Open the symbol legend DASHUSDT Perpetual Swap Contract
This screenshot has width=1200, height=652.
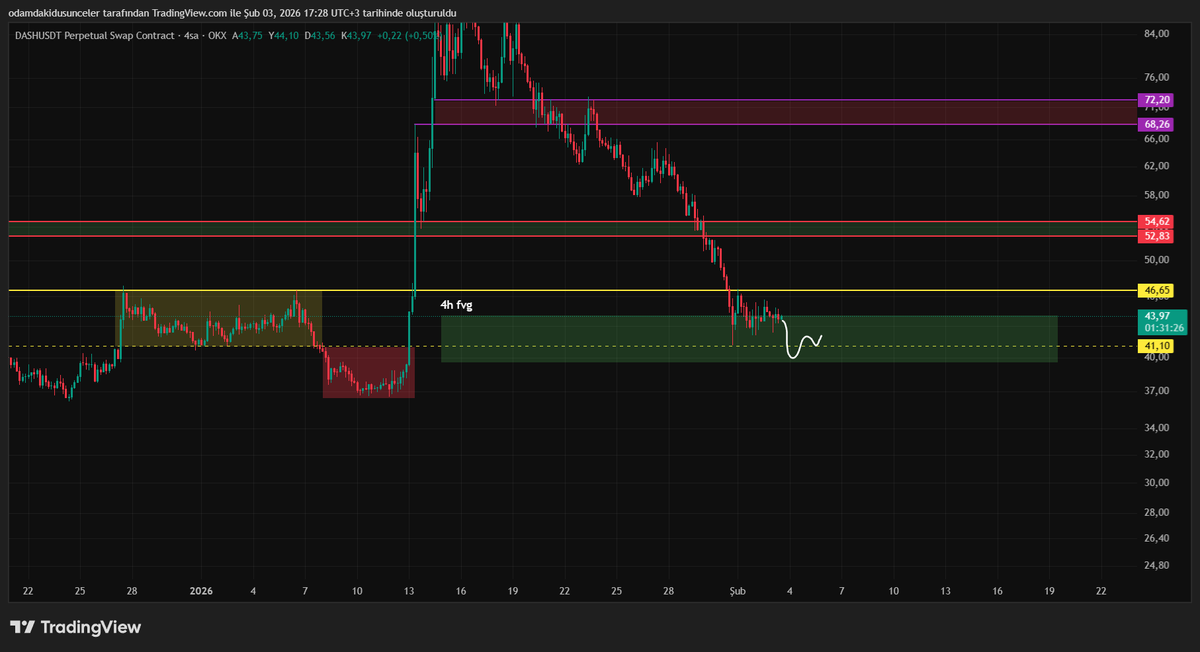(95, 36)
